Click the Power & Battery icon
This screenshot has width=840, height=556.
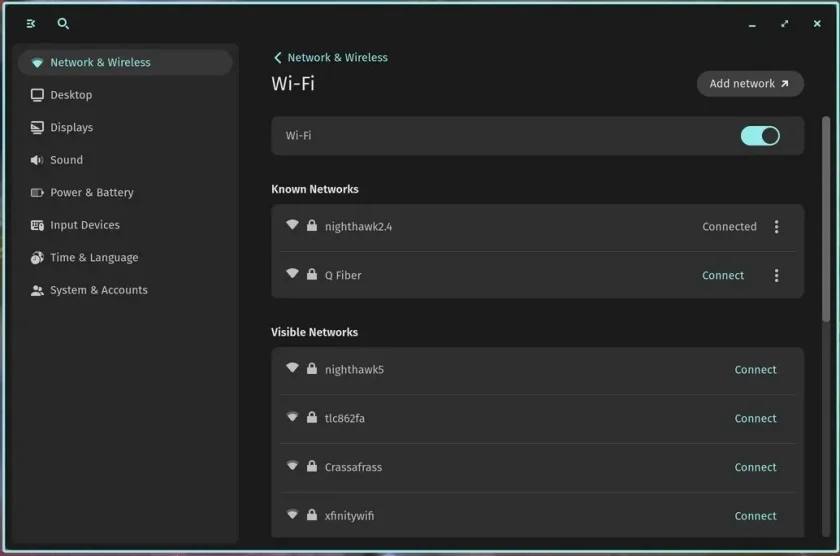click(x=37, y=192)
